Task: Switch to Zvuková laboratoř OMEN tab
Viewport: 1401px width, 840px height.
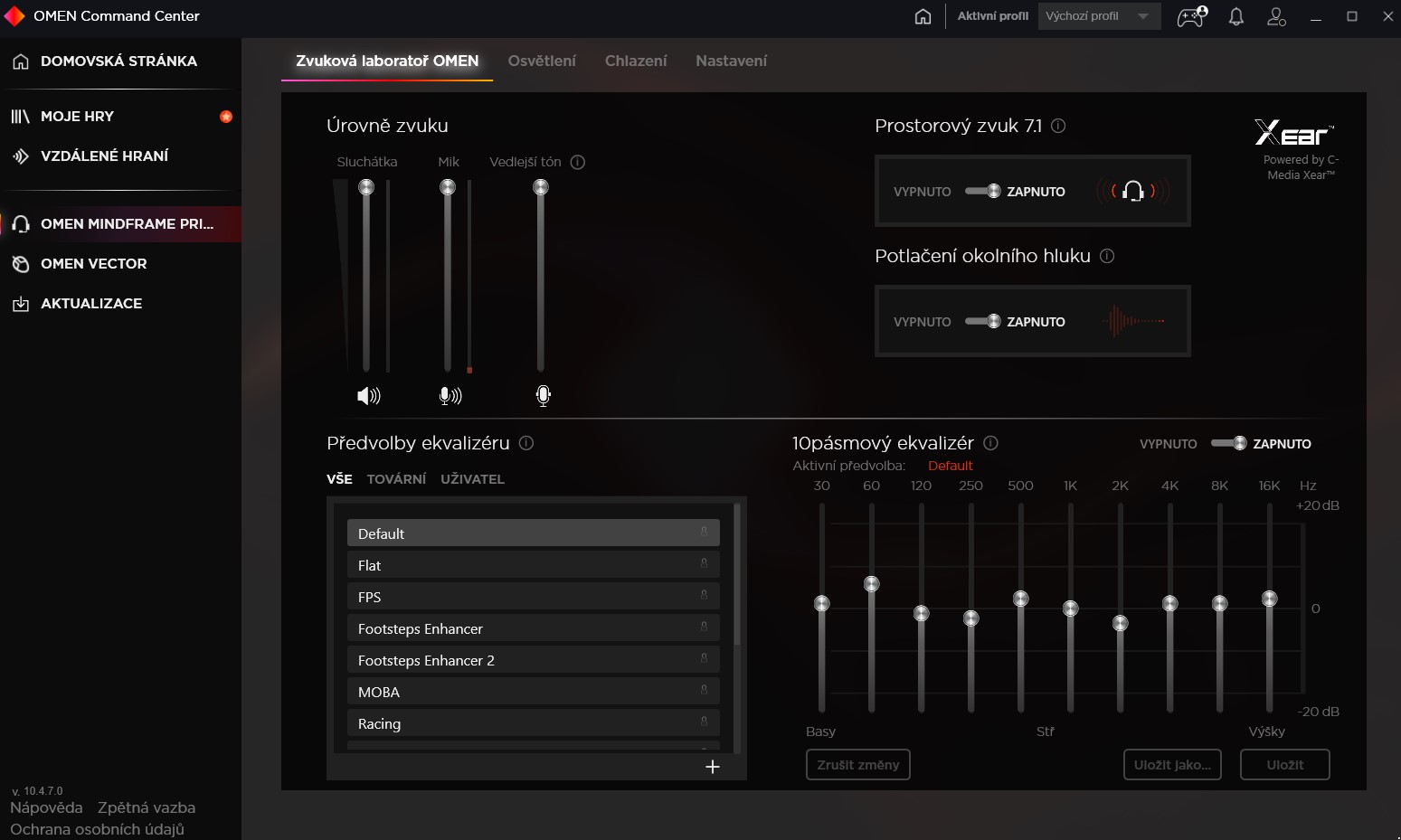Action: pos(387,61)
